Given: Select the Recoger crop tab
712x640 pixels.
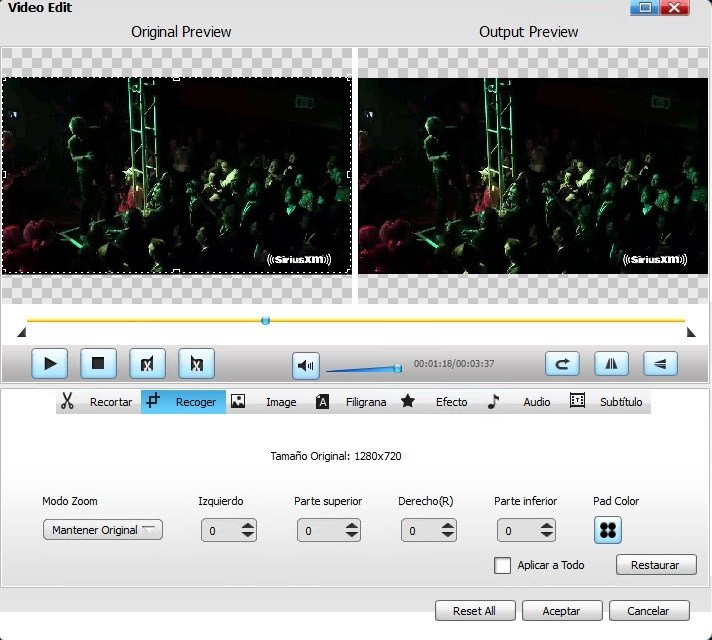Looking at the screenshot, I should 183,402.
